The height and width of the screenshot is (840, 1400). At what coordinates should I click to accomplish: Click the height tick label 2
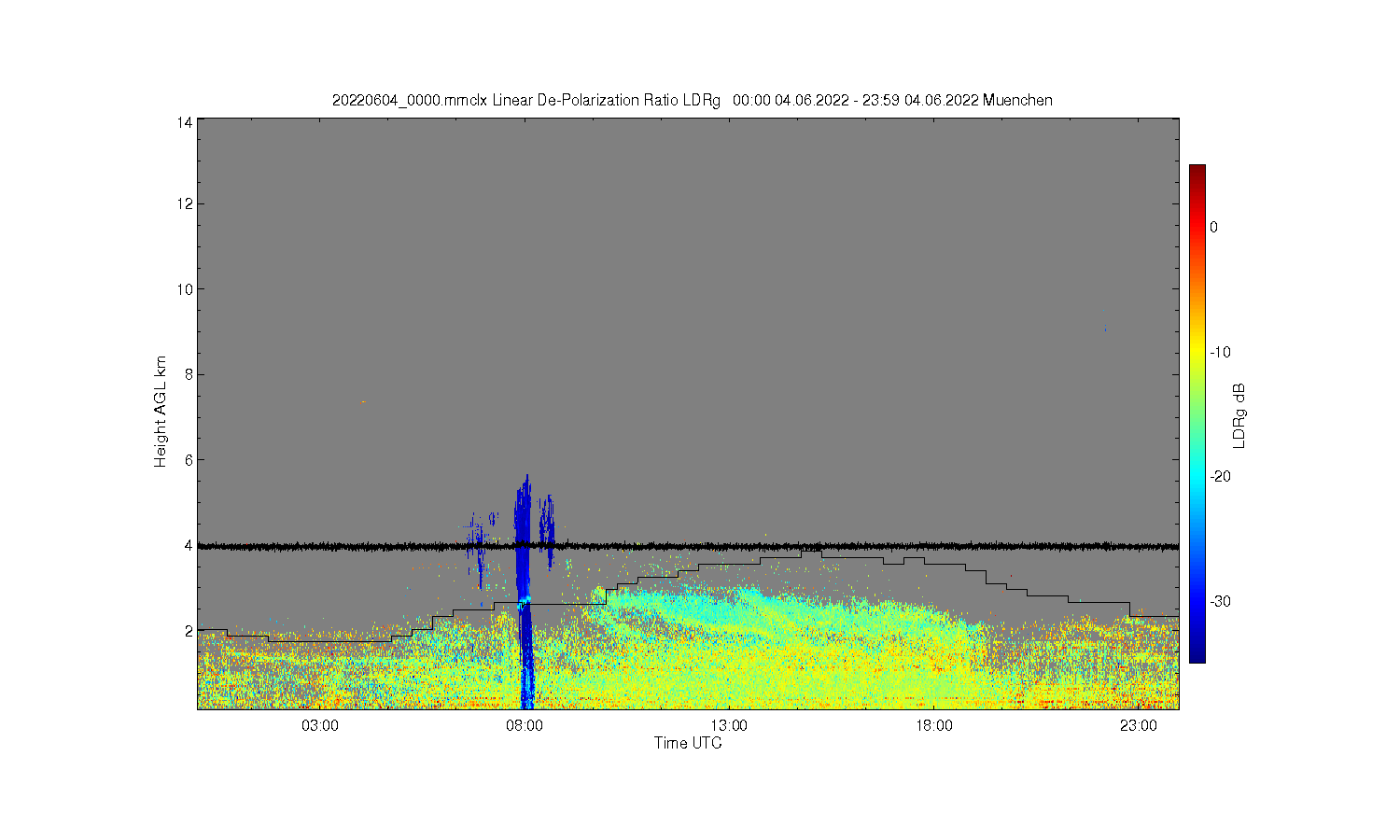tap(189, 631)
